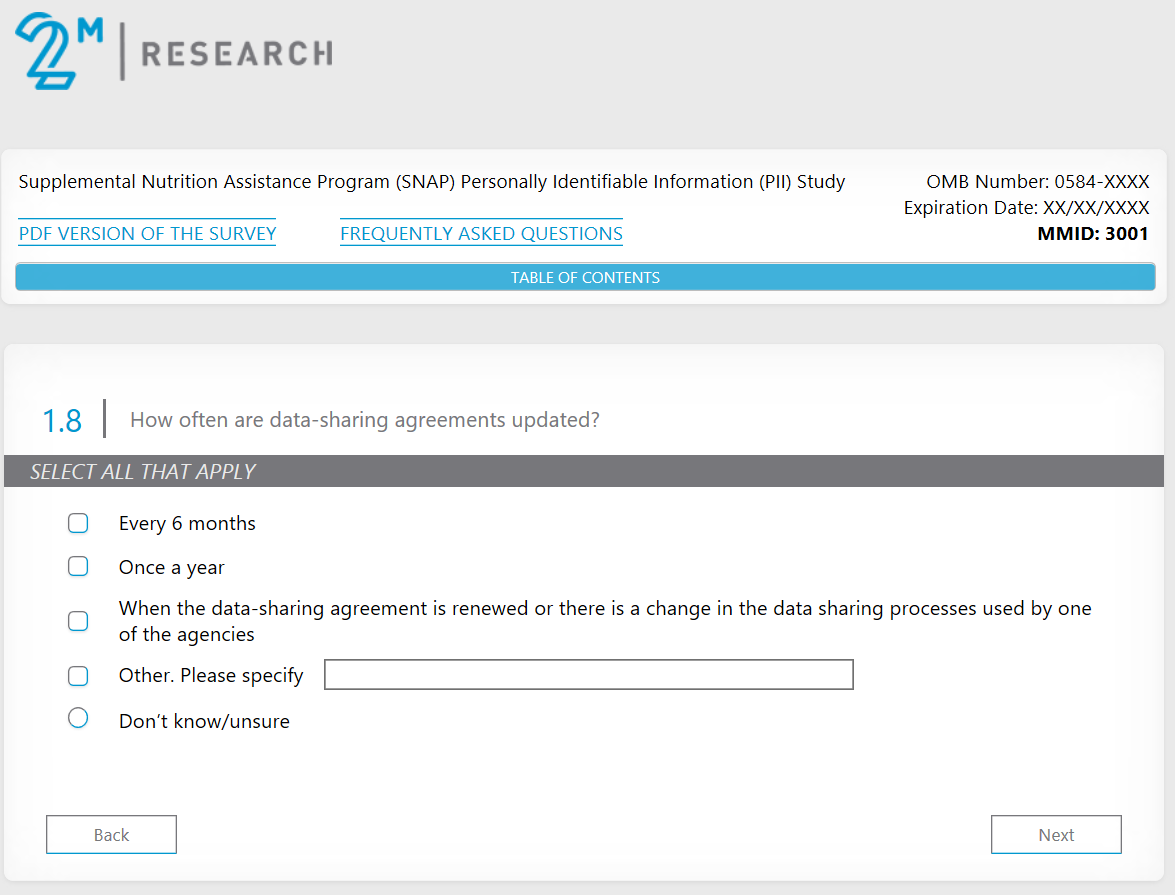Enable the 'When the data-sharing agreement is renewed' checkbox
The width and height of the screenshot is (1175, 895).
pos(78,621)
